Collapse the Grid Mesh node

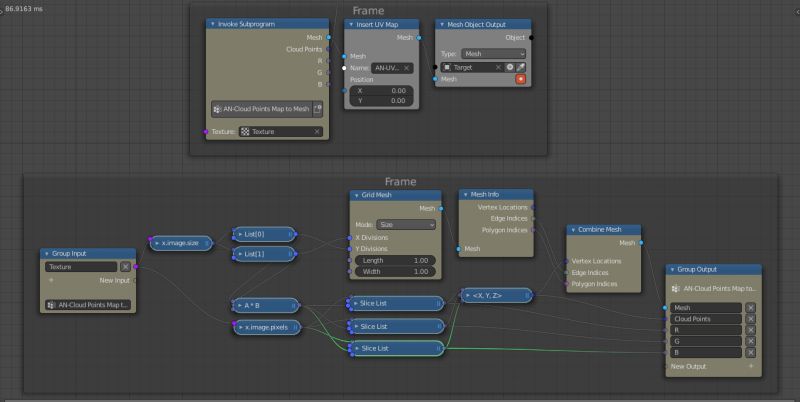coord(356,195)
